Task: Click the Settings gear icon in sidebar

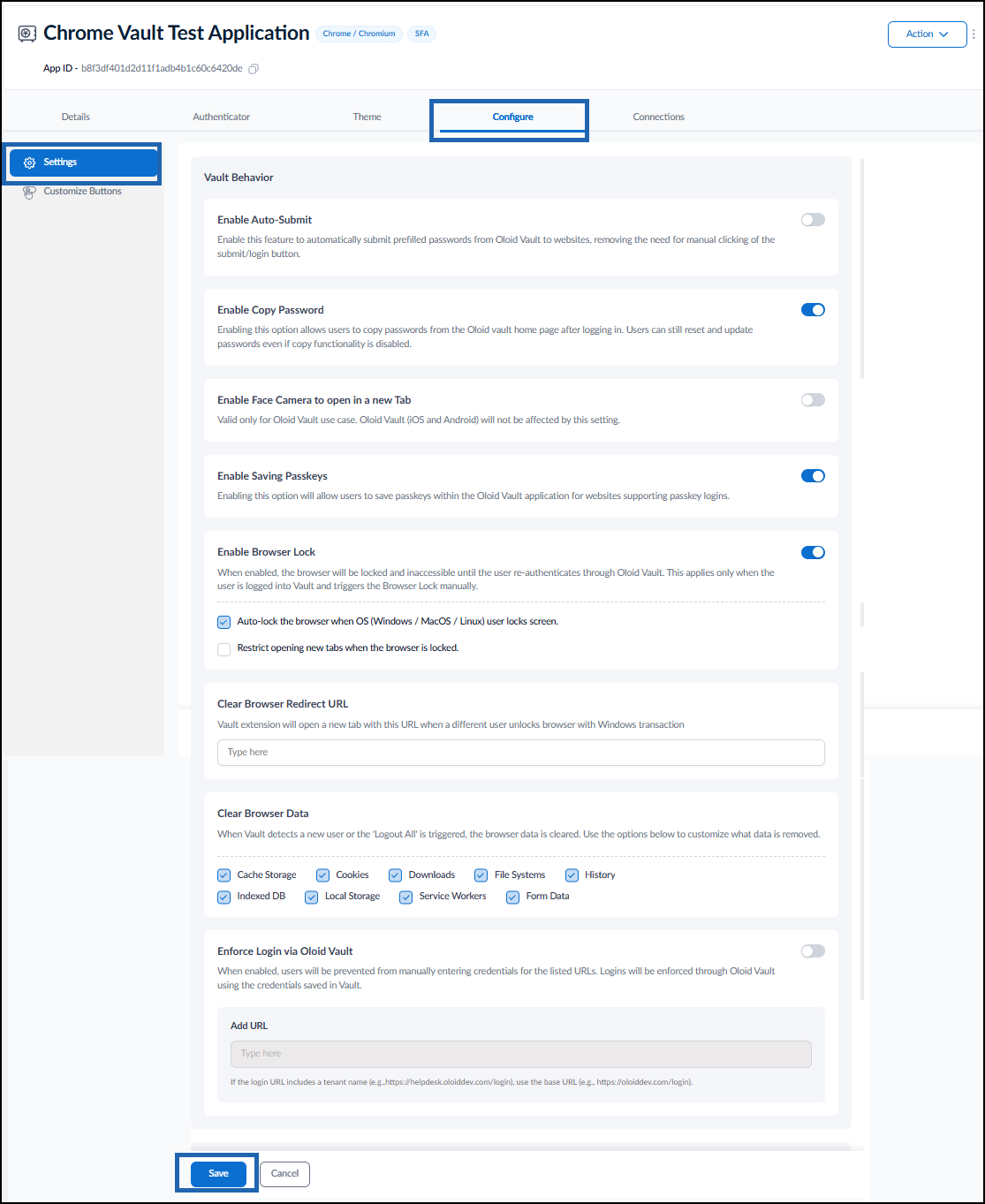Action: point(29,163)
